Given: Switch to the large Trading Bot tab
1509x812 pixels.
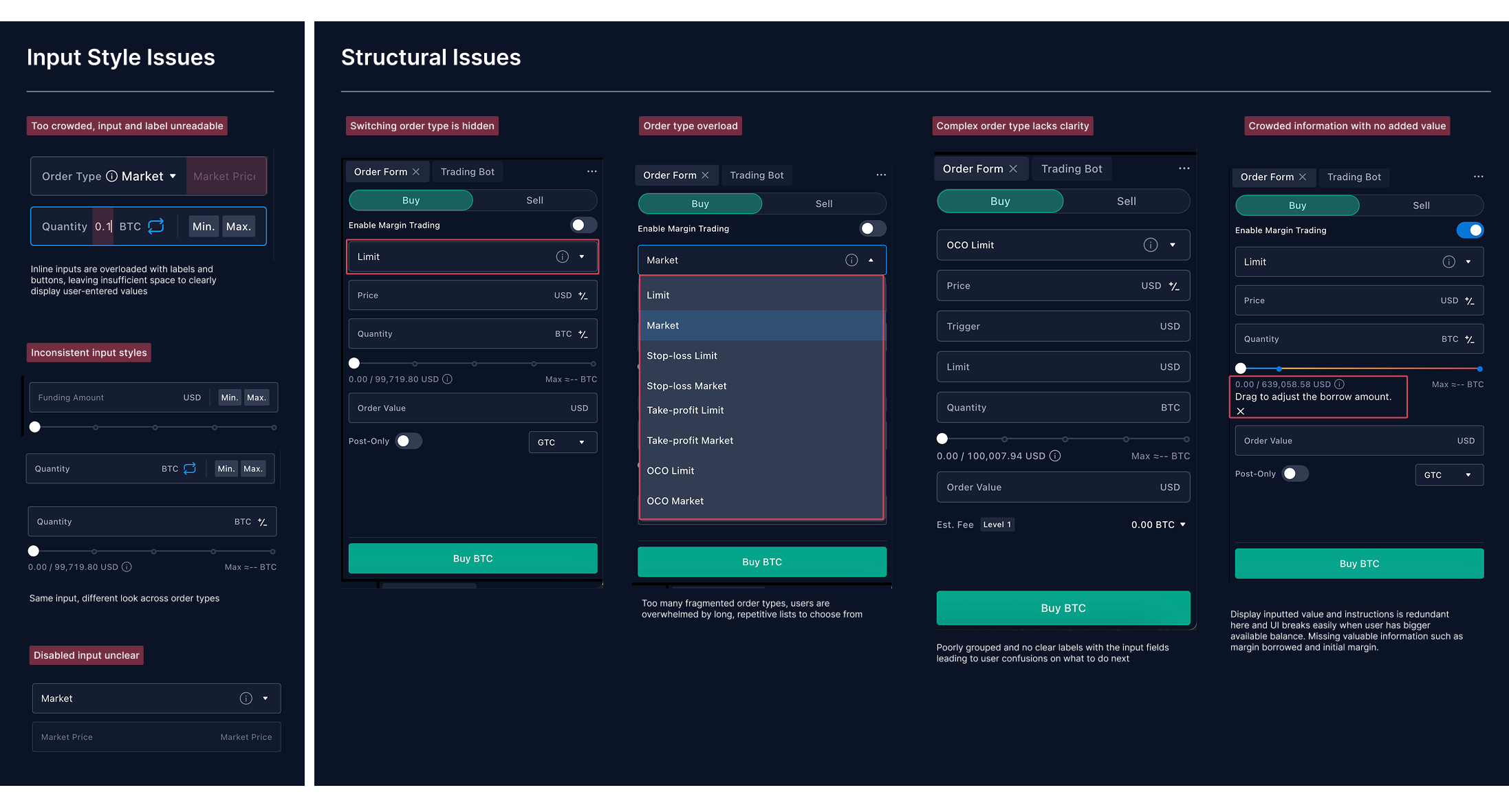Looking at the screenshot, I should click(1071, 169).
